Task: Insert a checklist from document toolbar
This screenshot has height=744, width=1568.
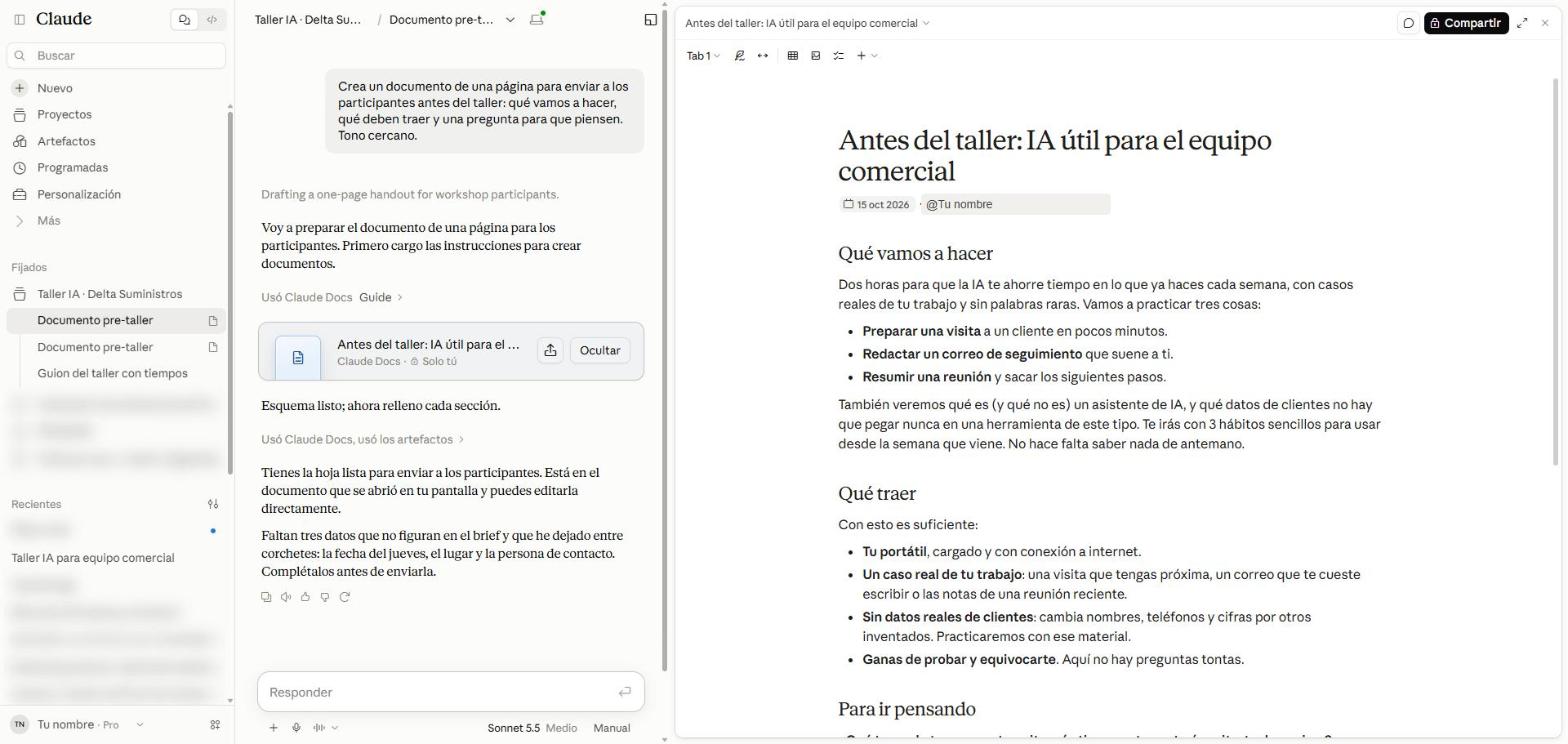Action: (x=839, y=56)
